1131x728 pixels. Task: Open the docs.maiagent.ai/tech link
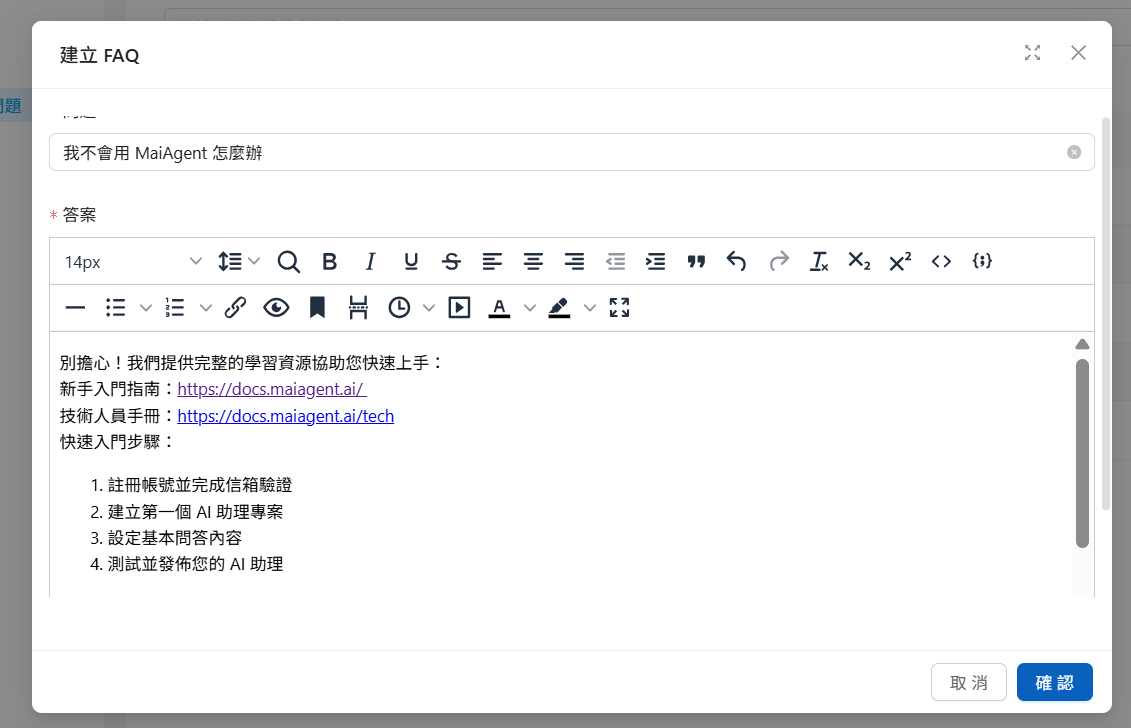(x=285, y=416)
